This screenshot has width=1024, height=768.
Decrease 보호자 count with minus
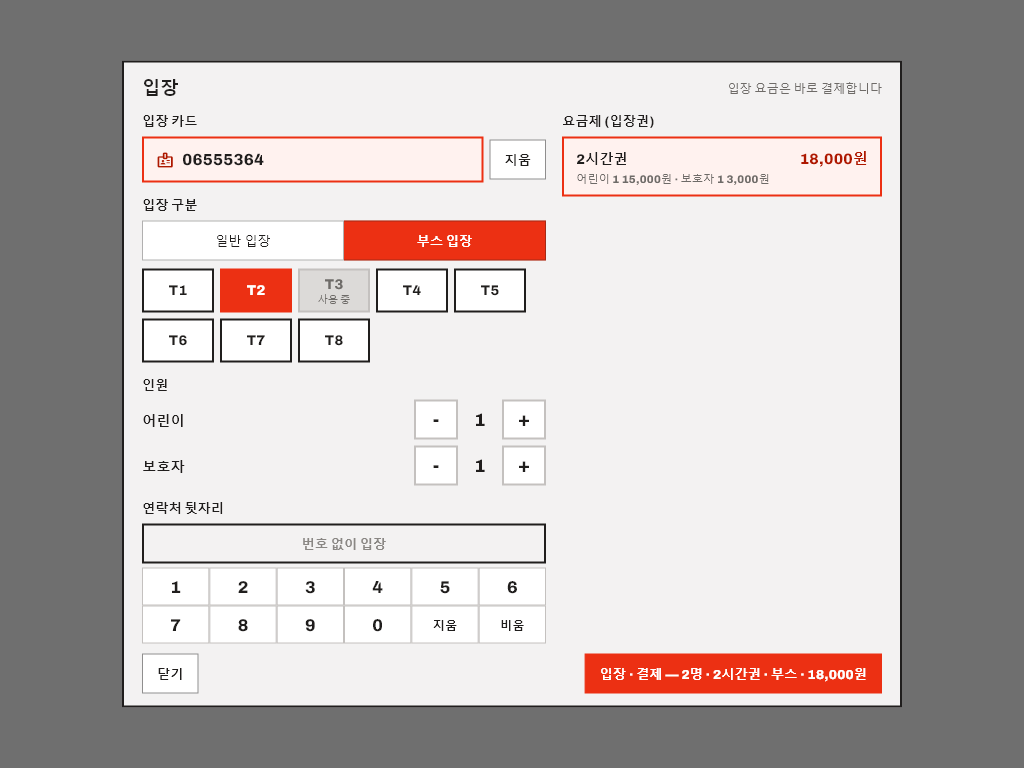tap(436, 466)
